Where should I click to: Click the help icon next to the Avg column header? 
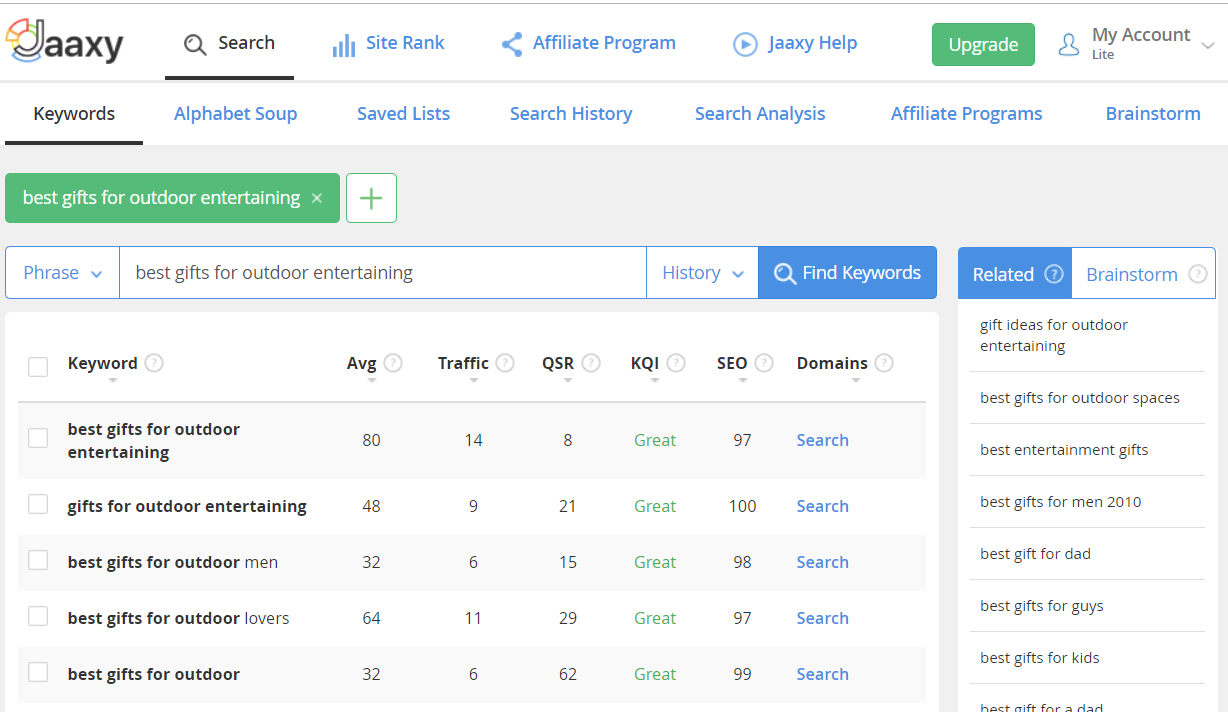click(x=393, y=363)
